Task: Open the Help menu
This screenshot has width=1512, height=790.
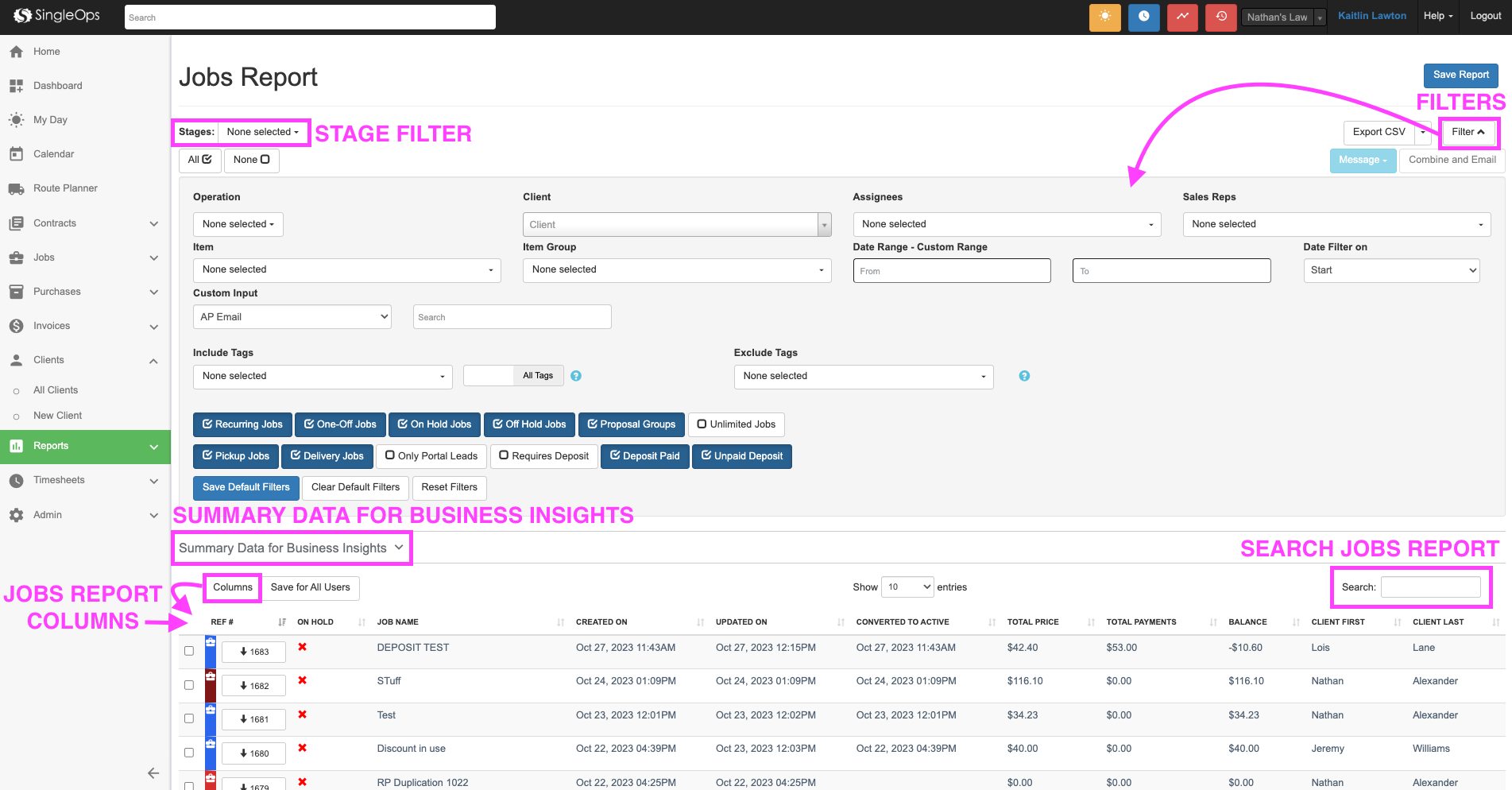Action: click(x=1437, y=16)
